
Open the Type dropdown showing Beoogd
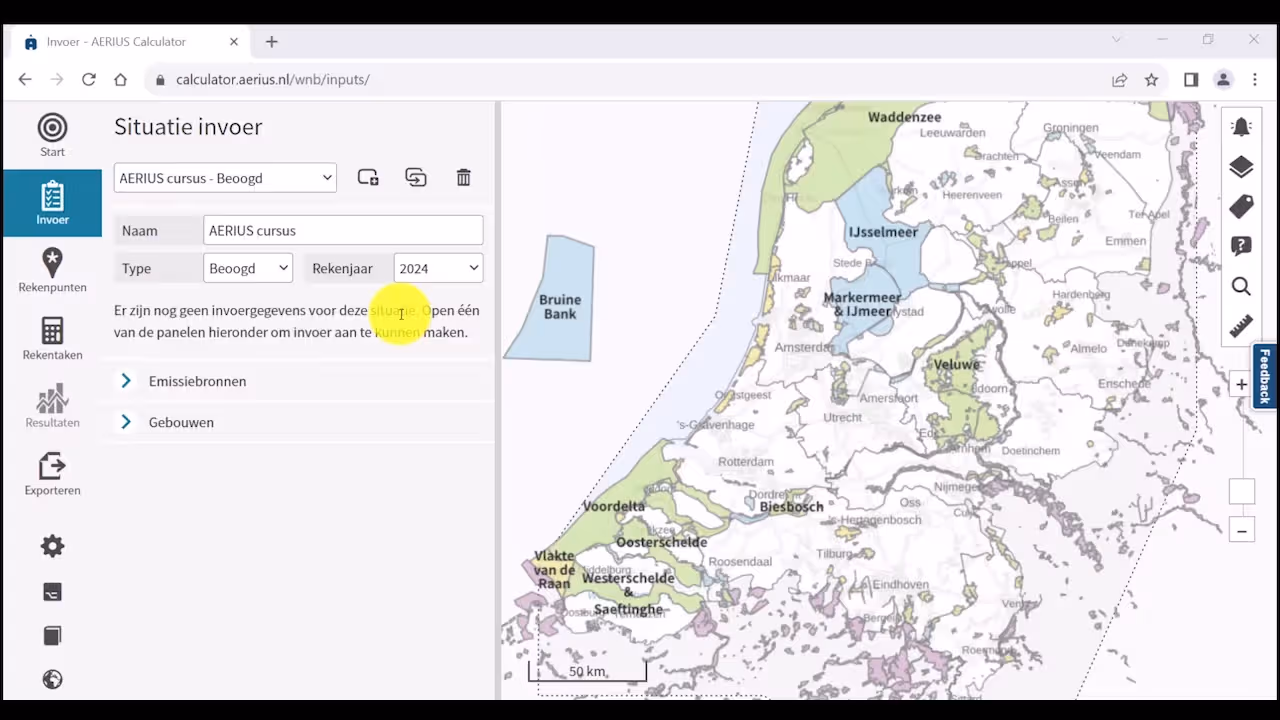(248, 268)
